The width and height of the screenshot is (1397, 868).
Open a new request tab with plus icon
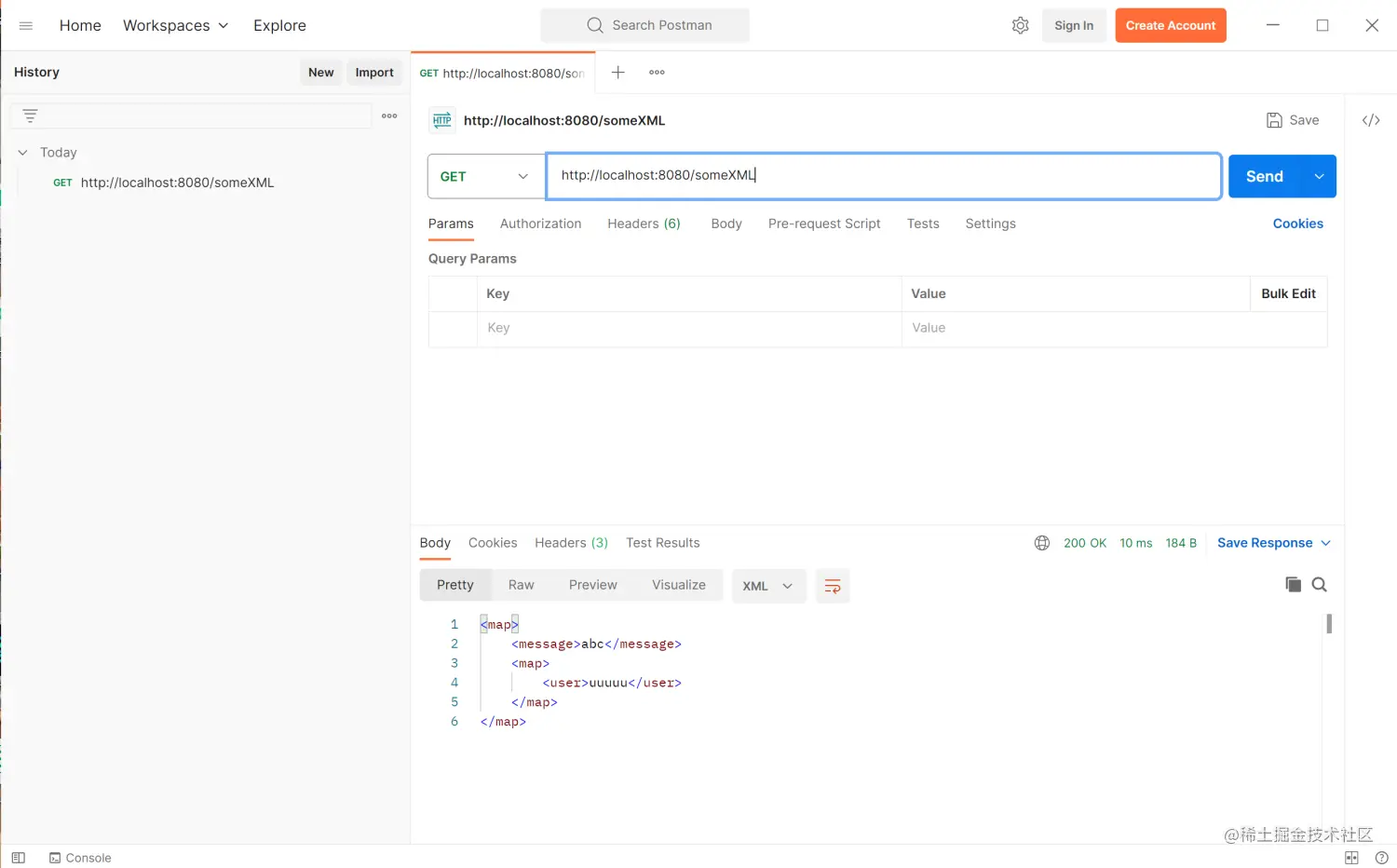pos(617,72)
